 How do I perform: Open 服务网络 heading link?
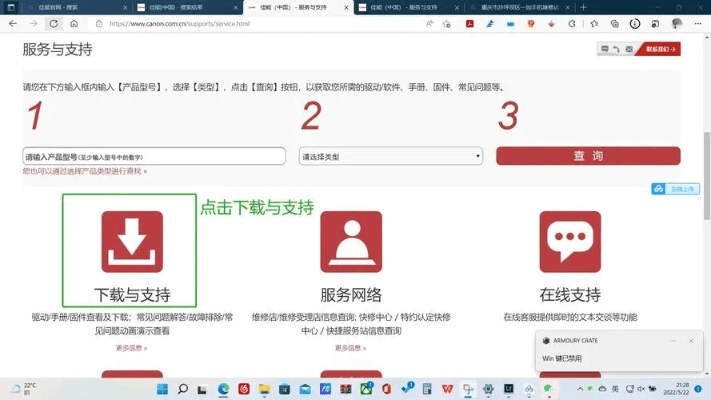351,295
